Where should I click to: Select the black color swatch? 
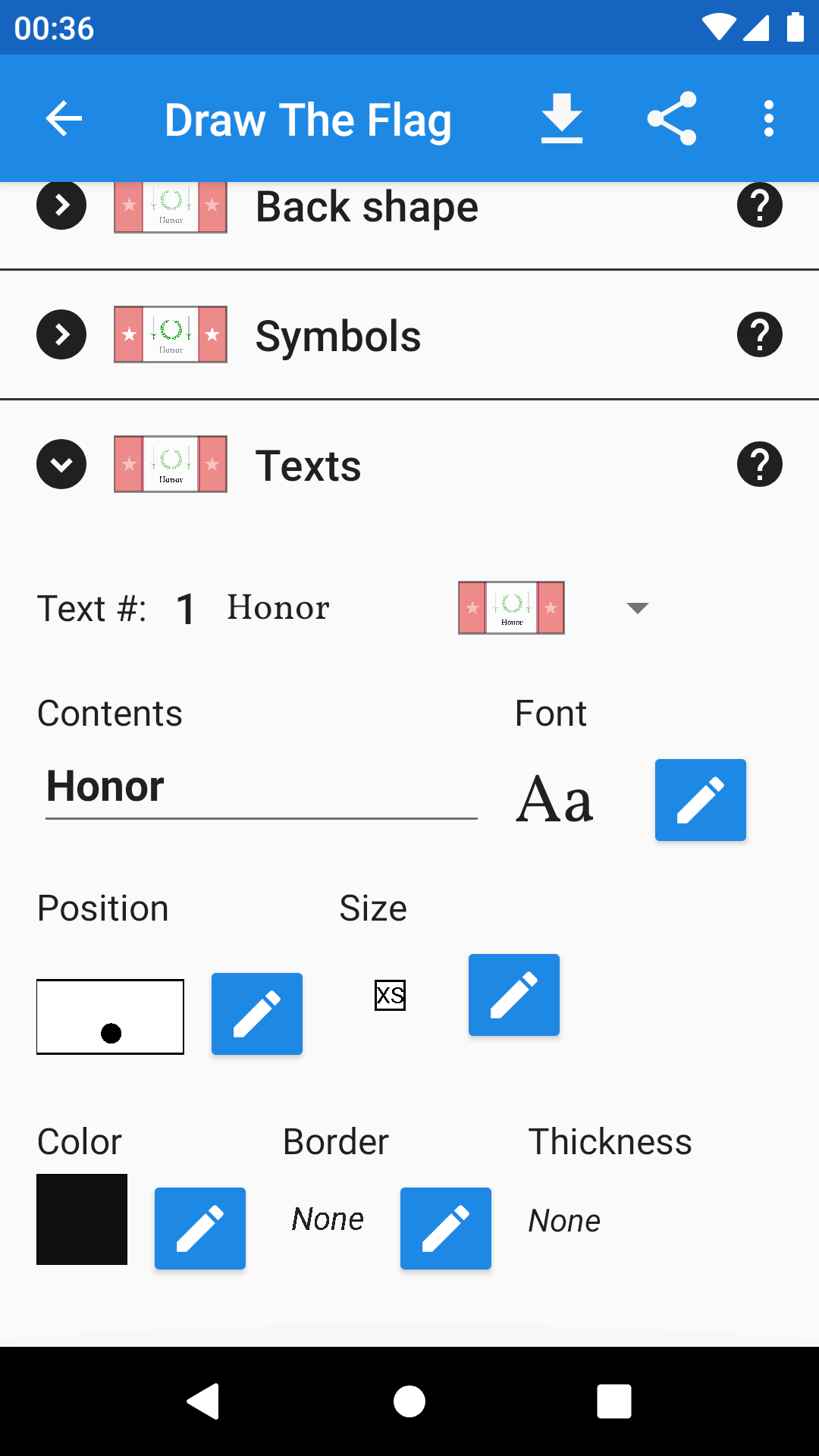click(82, 1219)
